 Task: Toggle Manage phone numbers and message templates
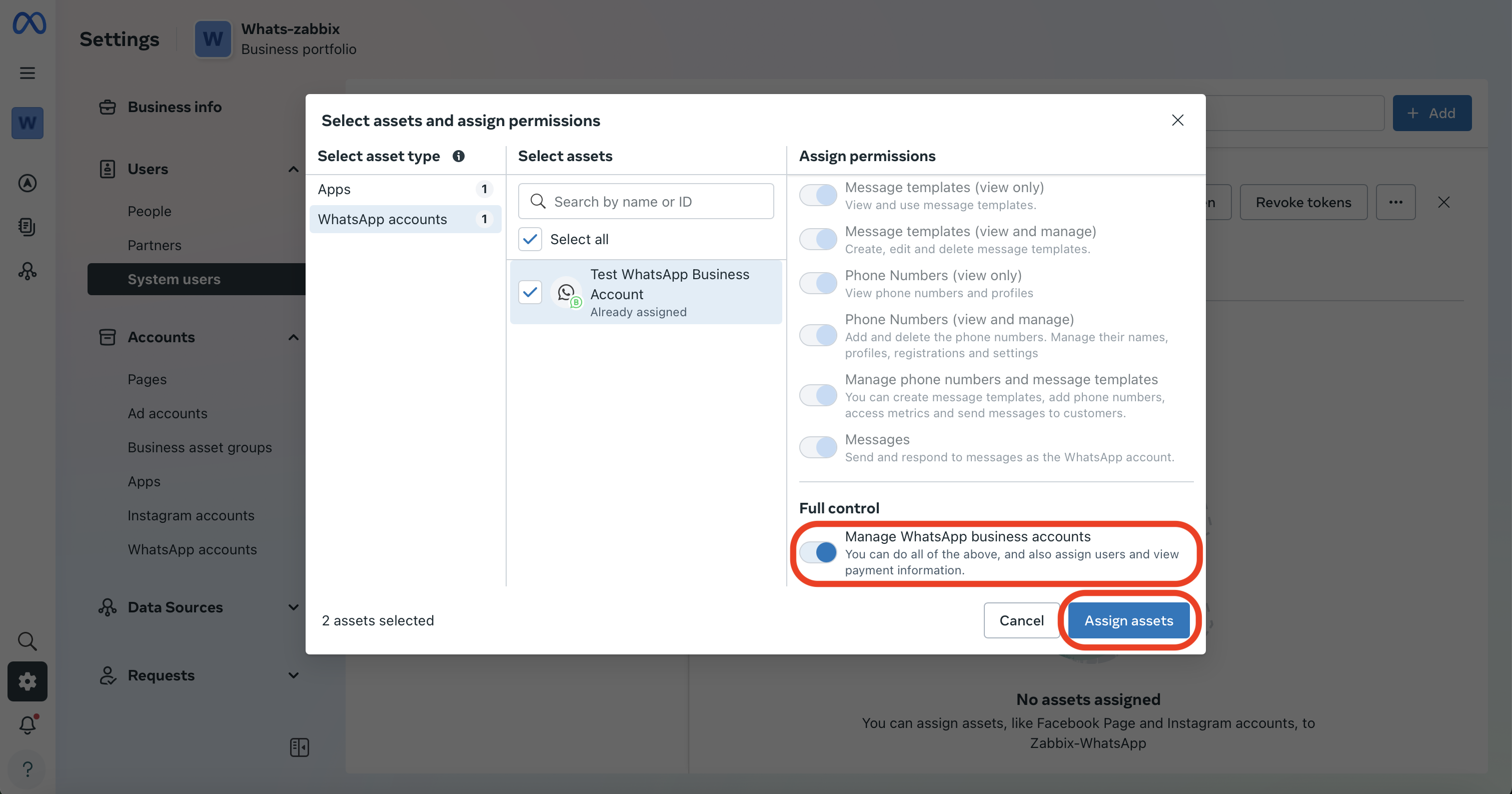pyautogui.click(x=818, y=395)
